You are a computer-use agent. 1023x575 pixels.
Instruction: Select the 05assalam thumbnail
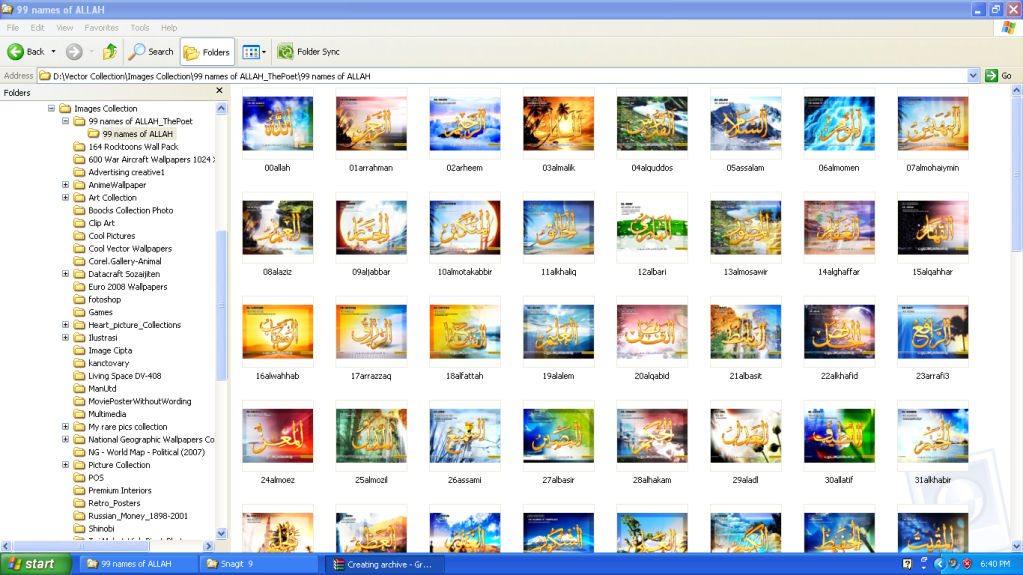coord(745,123)
